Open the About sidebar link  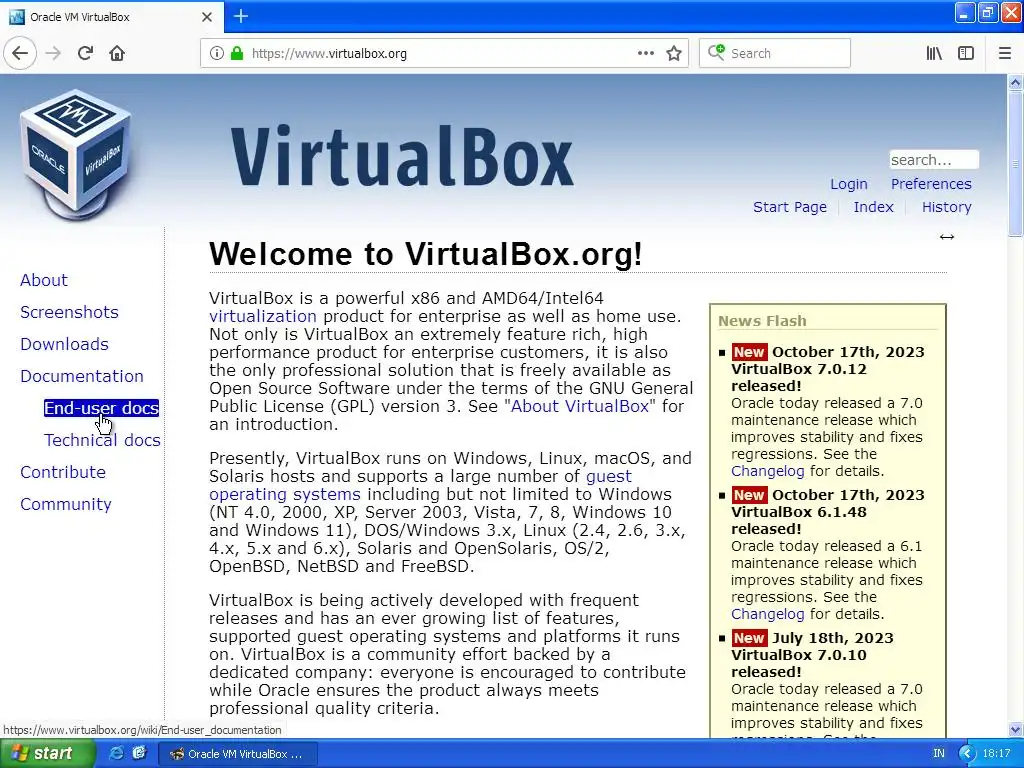coord(44,280)
